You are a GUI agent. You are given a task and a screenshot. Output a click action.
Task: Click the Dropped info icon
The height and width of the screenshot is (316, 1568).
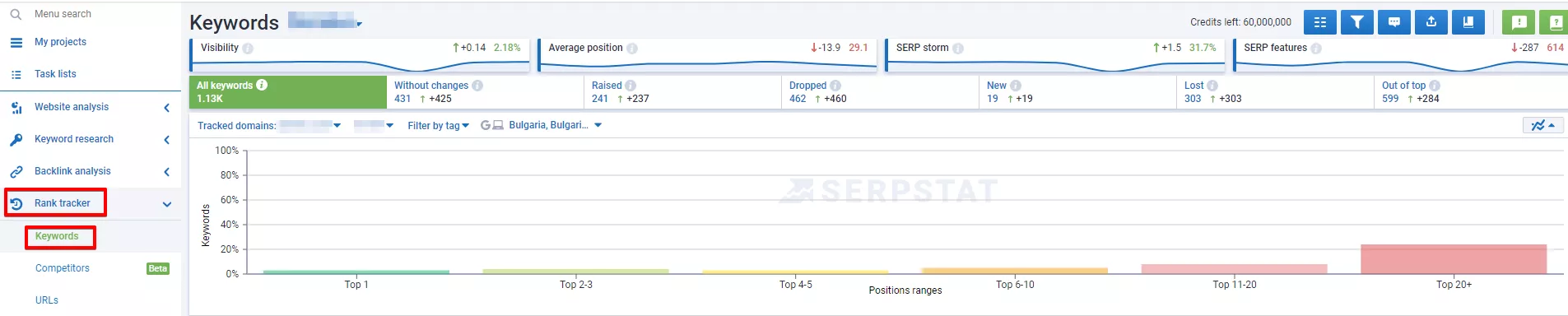(x=835, y=86)
